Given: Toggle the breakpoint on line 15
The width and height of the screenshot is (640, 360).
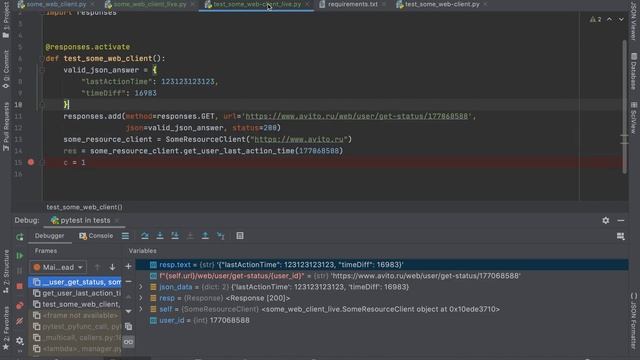Looking at the screenshot, I should point(31,162).
